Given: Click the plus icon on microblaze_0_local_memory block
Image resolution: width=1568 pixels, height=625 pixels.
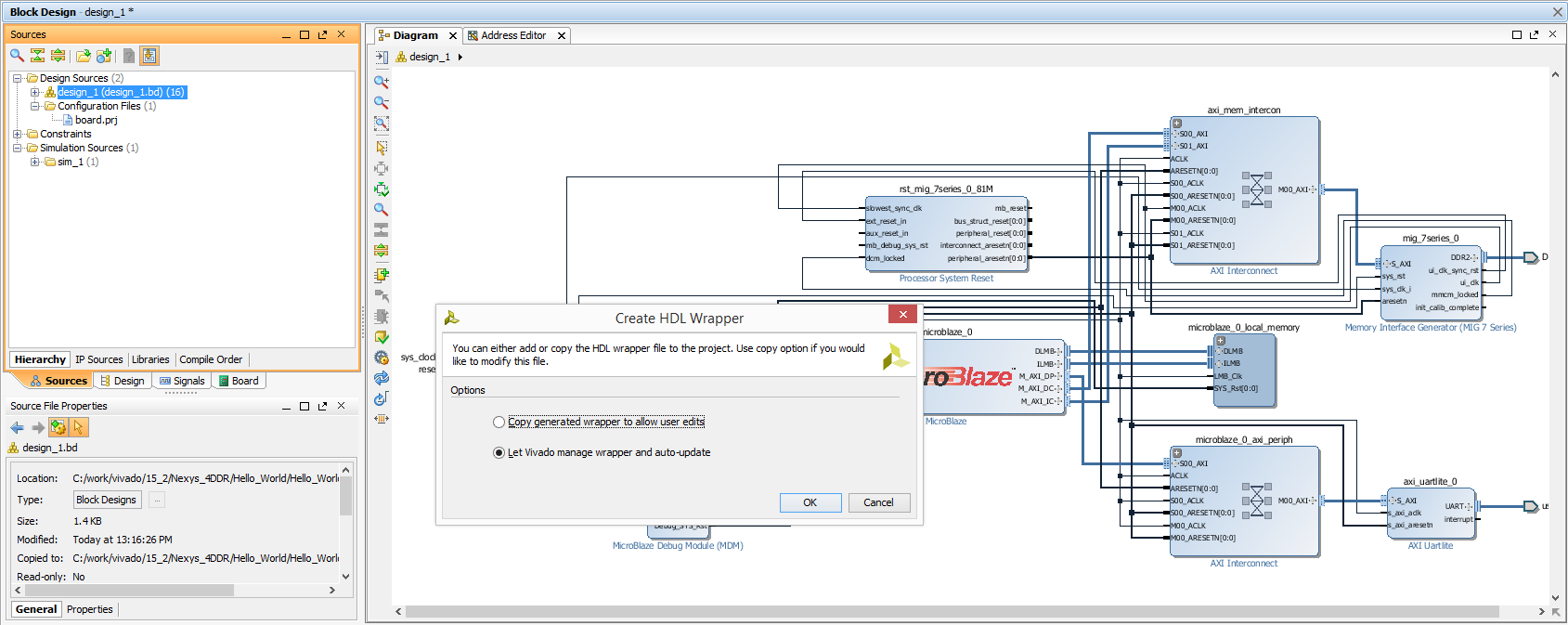Looking at the screenshot, I should pyautogui.click(x=1221, y=341).
